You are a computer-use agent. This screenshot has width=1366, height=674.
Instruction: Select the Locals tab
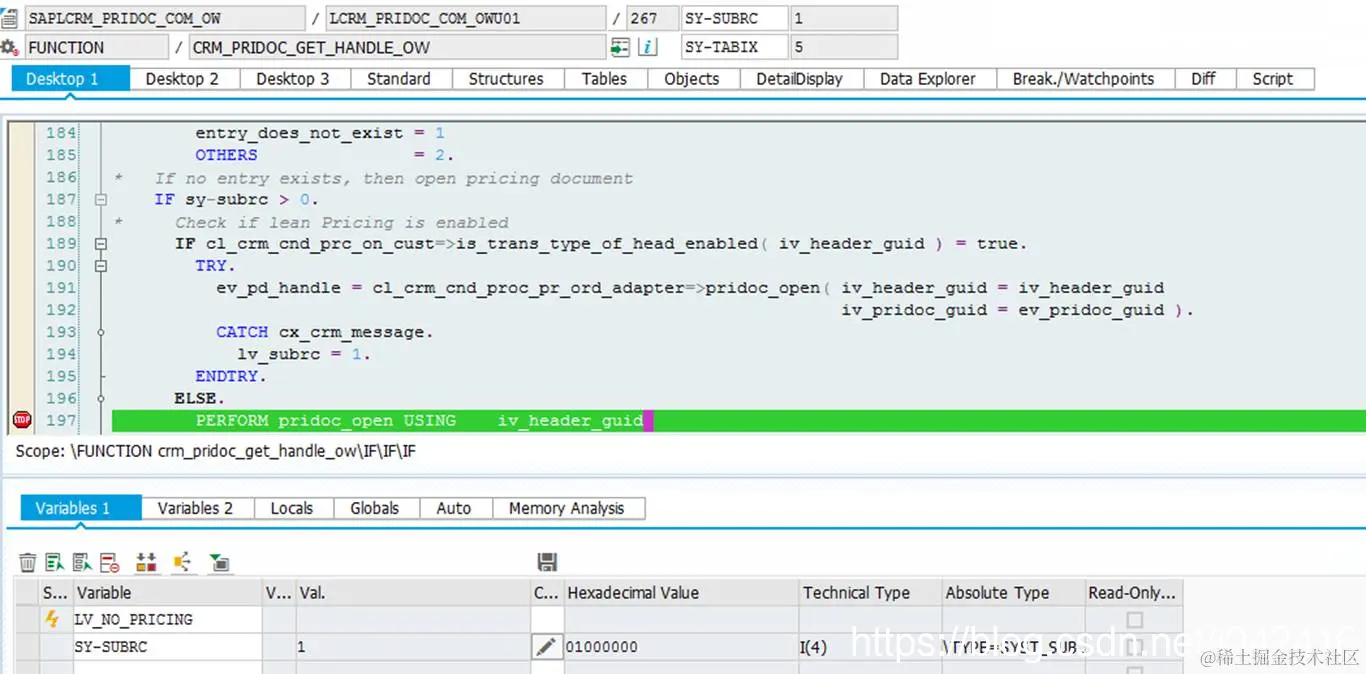[x=292, y=508]
